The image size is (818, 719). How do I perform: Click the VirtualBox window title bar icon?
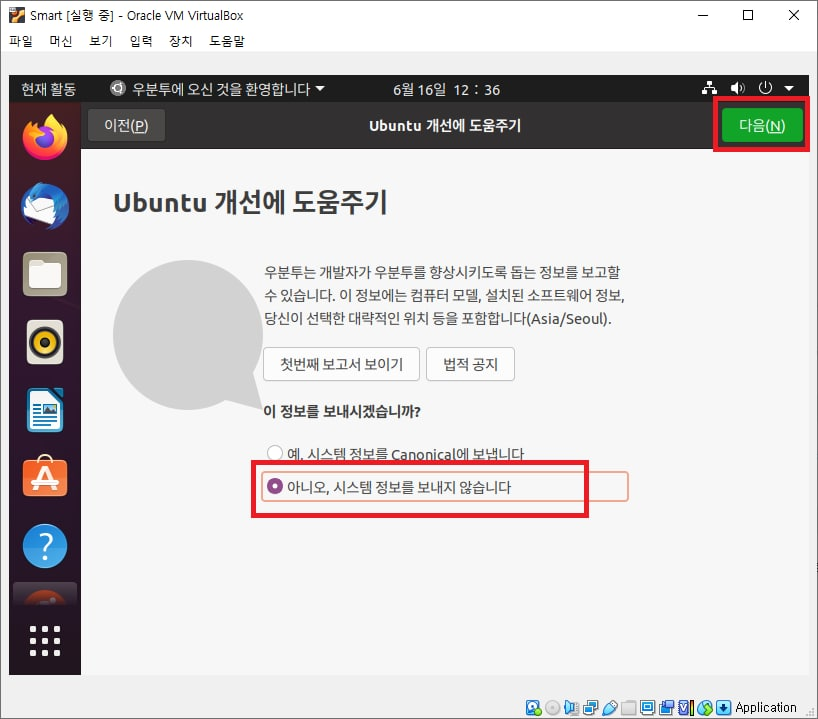[x=17, y=15]
